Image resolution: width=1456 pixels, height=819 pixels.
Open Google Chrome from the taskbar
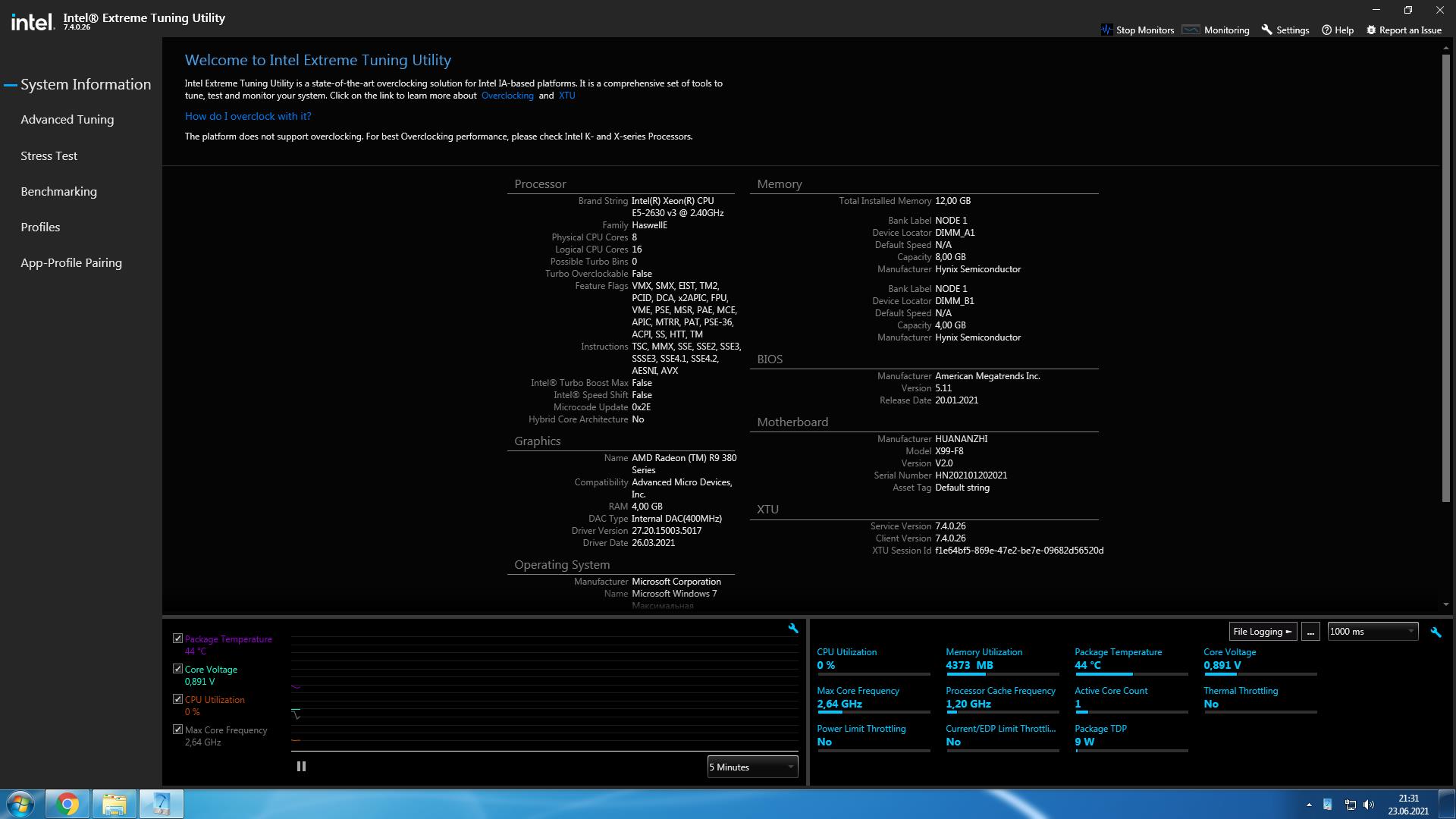(x=67, y=804)
